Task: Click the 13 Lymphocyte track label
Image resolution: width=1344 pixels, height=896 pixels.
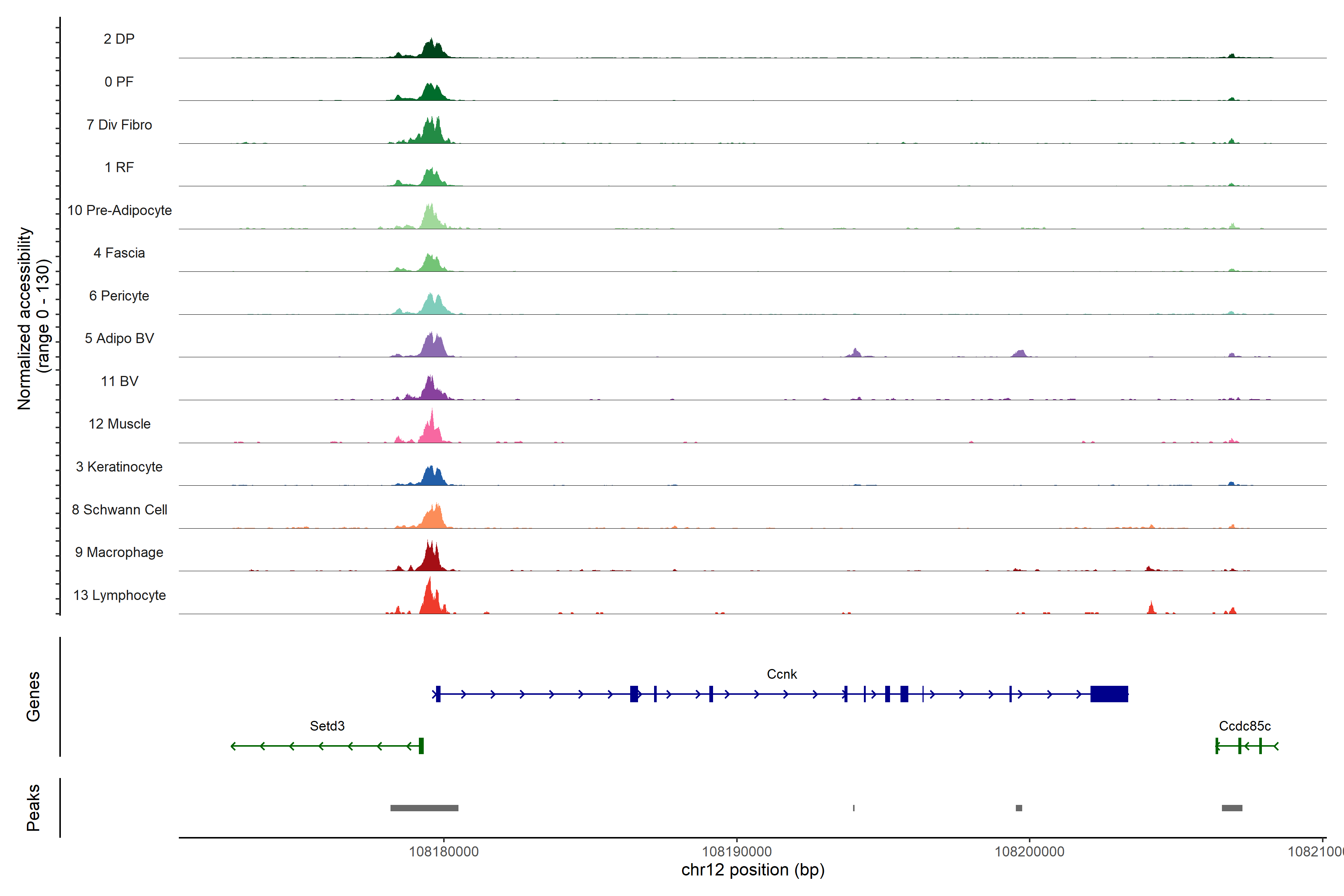Action: pos(119,595)
